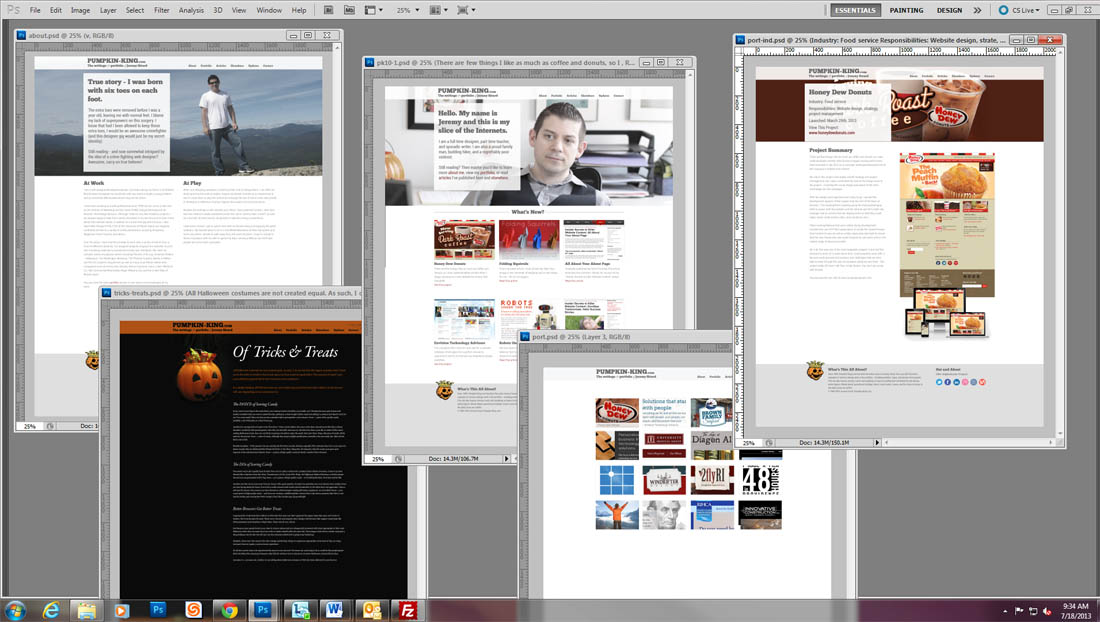Open the 3D menu
The image size is (1100, 622).
(x=217, y=10)
